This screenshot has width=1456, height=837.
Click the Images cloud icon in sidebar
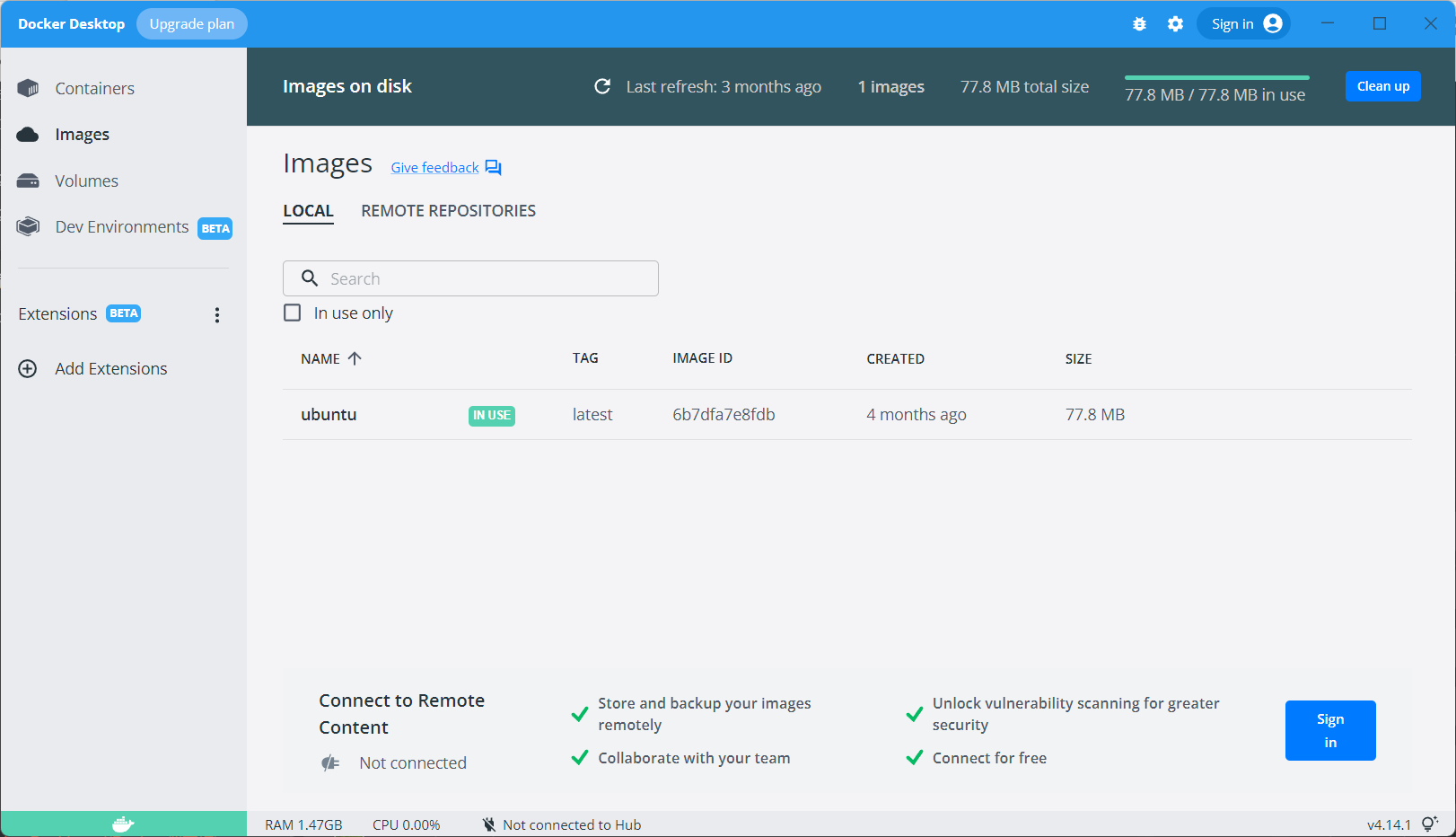[28, 135]
